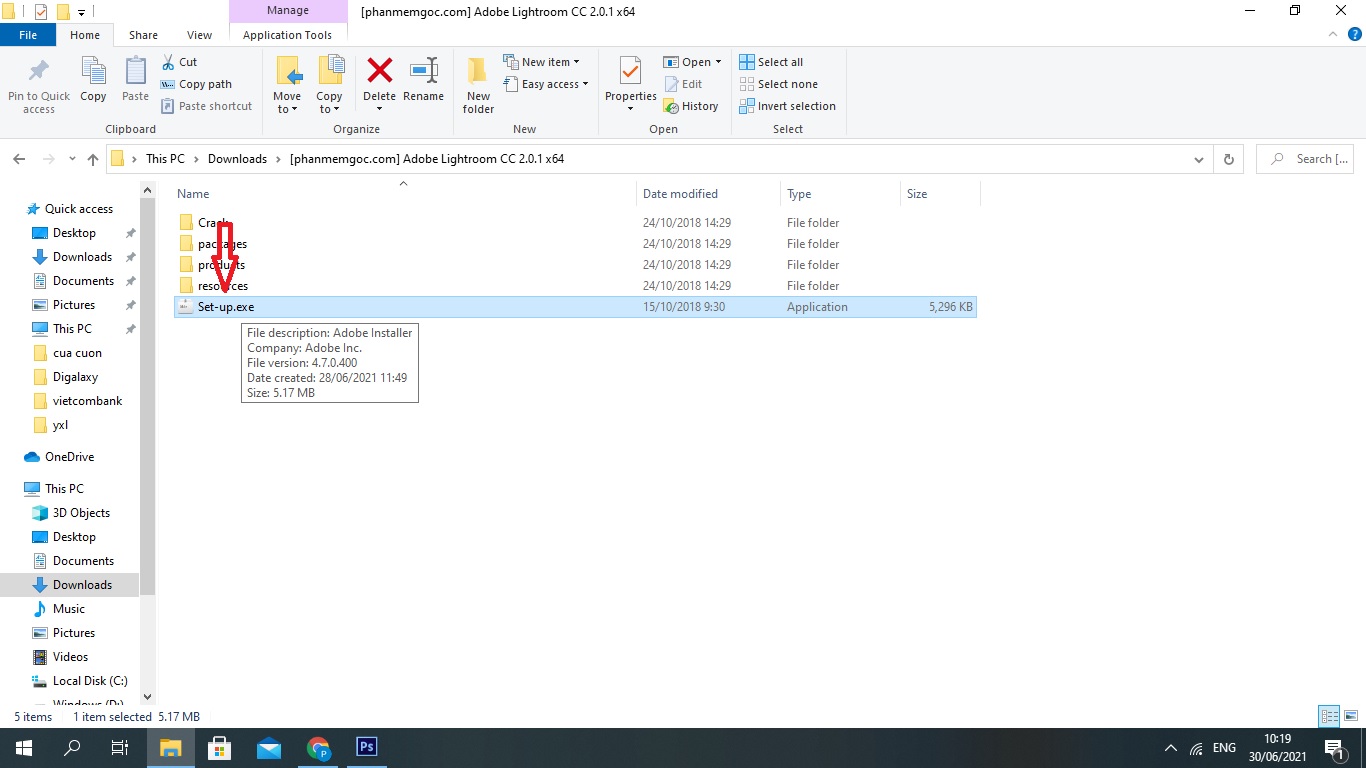
Task: Switch to the Home tab
Action: click(85, 35)
